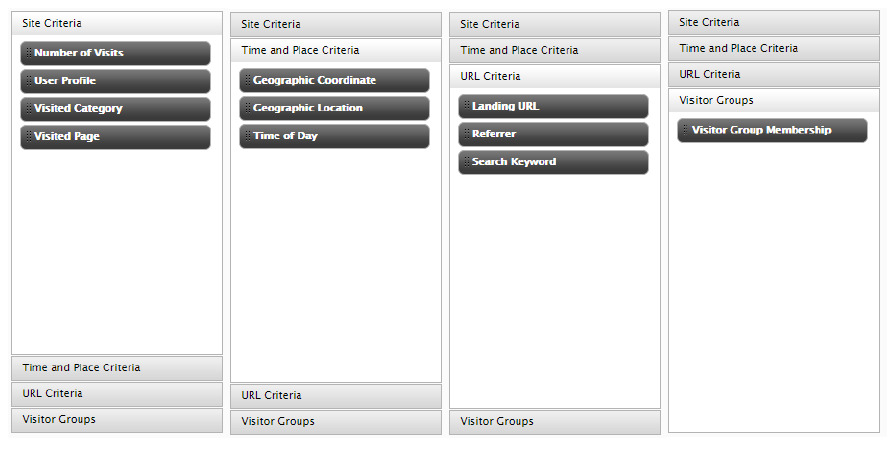Image resolution: width=896 pixels, height=450 pixels.
Task: Collapse Visitor Groups header above Visitor Group Membership
Action: pyautogui.click(x=773, y=100)
